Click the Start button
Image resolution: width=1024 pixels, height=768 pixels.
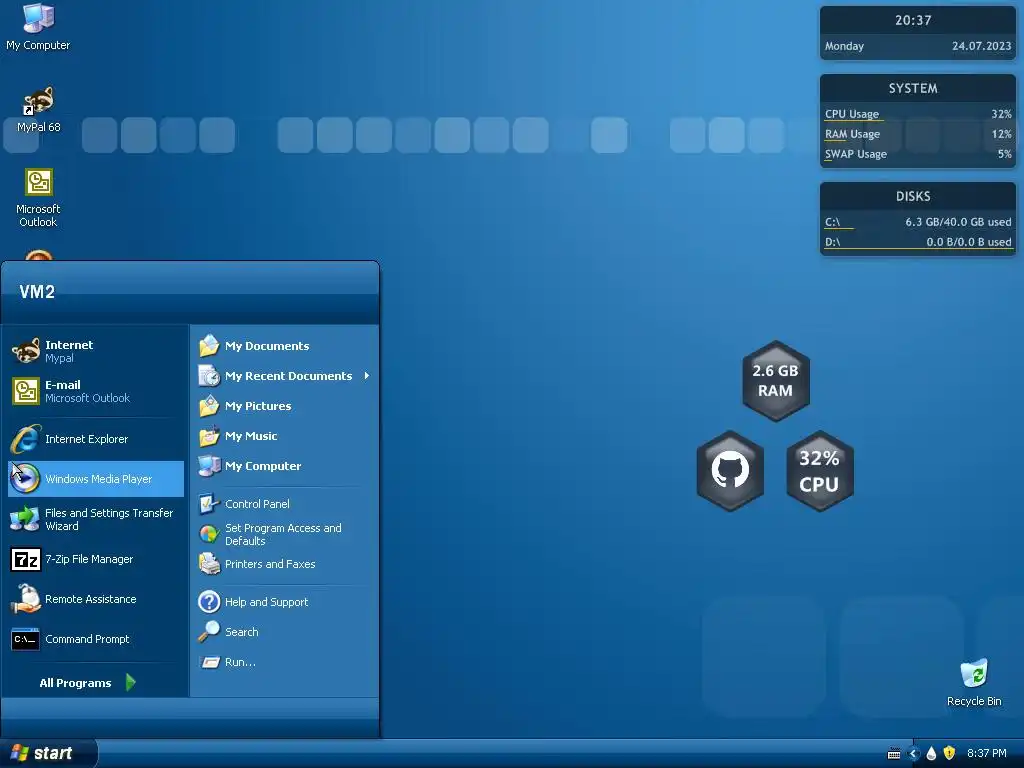point(48,753)
